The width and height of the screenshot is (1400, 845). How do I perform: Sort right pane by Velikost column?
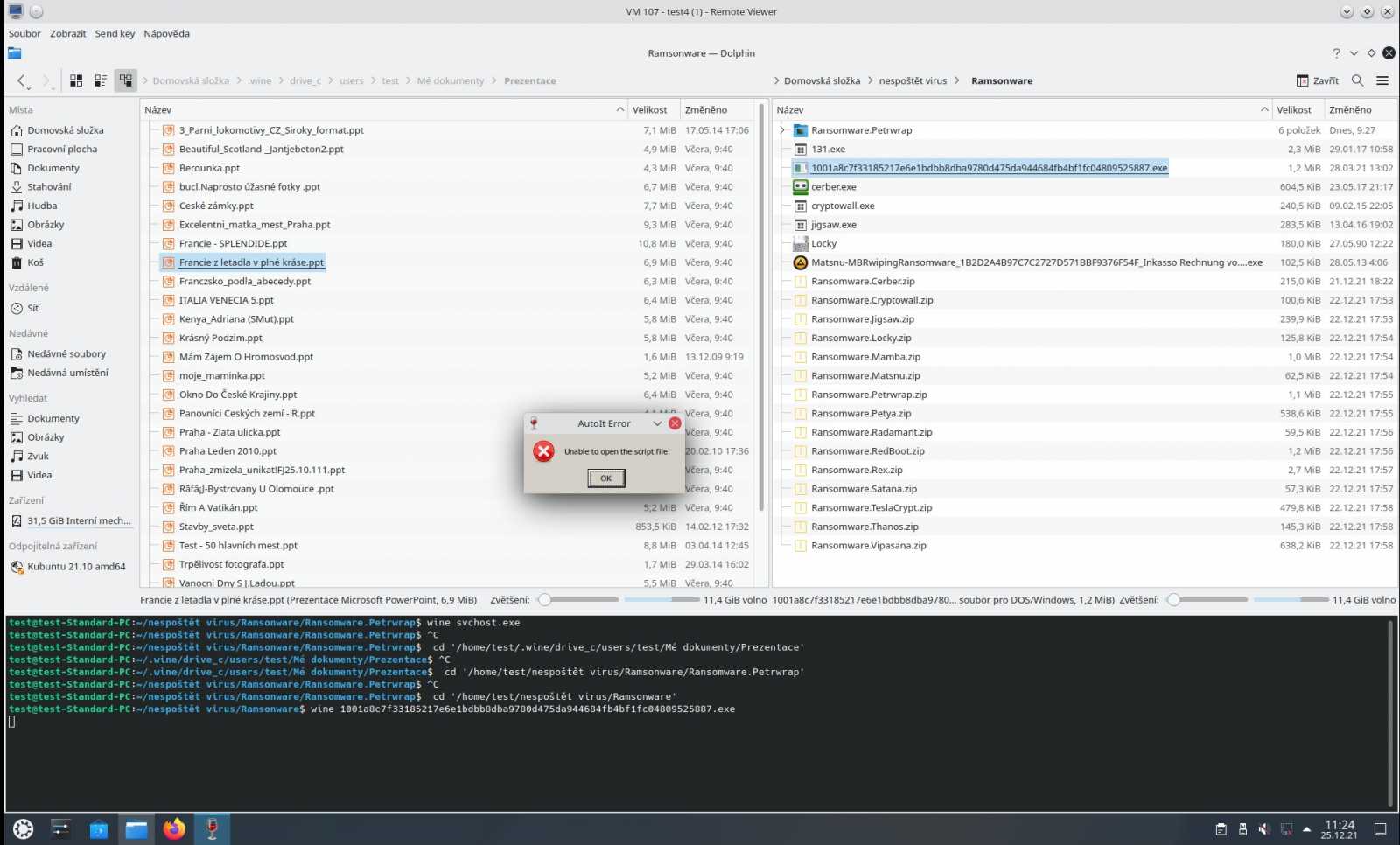coord(1297,109)
